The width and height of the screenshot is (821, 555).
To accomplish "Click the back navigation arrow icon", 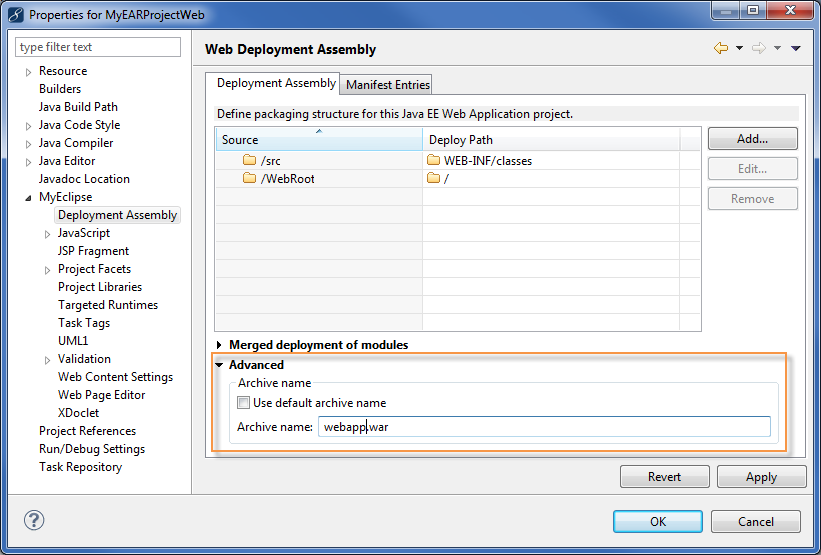I will click(x=720, y=48).
